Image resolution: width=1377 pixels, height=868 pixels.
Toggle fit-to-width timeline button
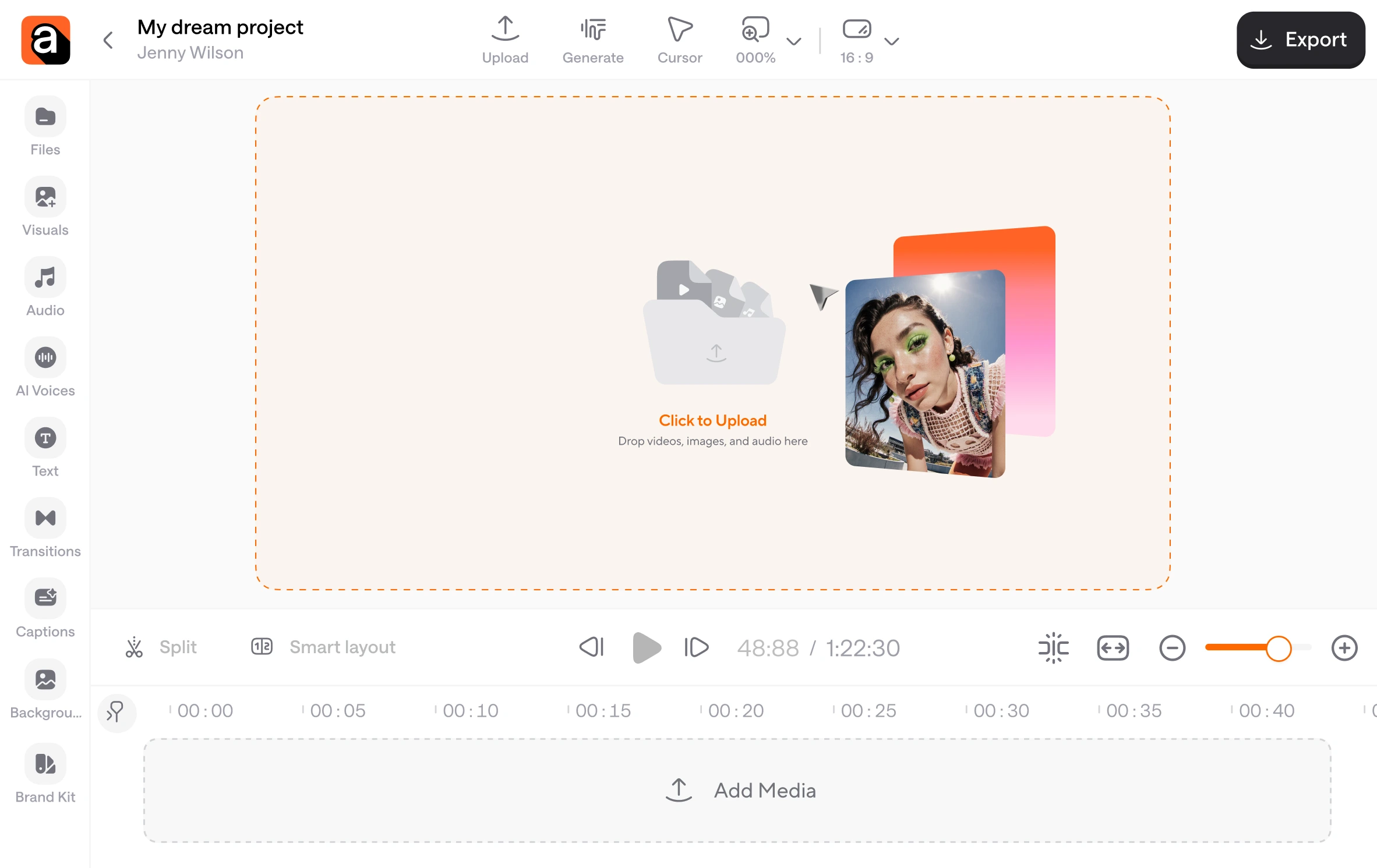point(1113,648)
